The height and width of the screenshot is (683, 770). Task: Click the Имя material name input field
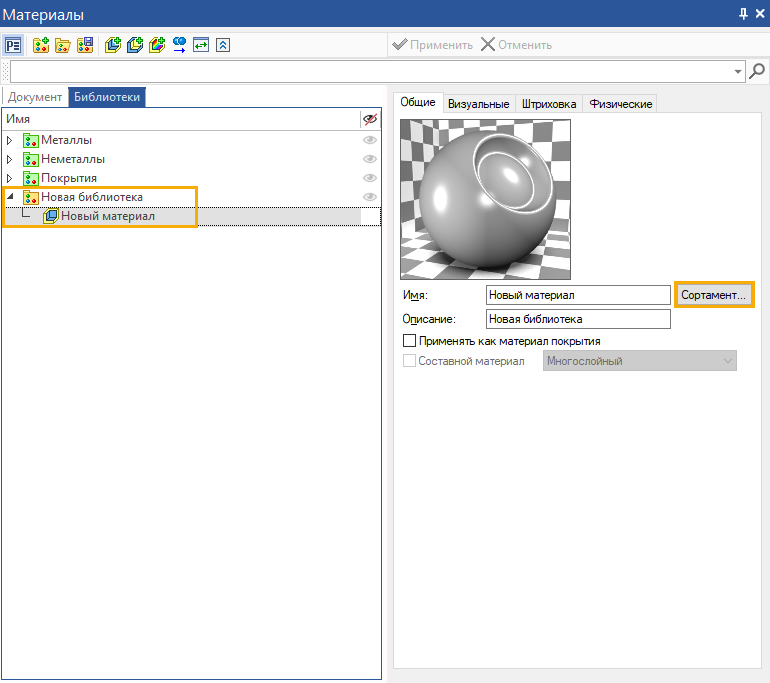coord(577,295)
